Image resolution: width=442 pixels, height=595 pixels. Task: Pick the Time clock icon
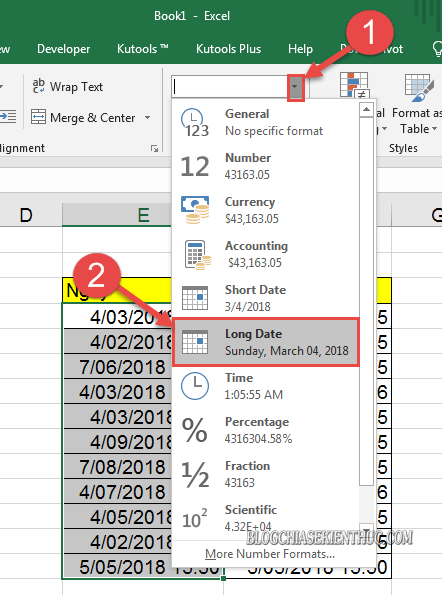pyautogui.click(x=195, y=386)
